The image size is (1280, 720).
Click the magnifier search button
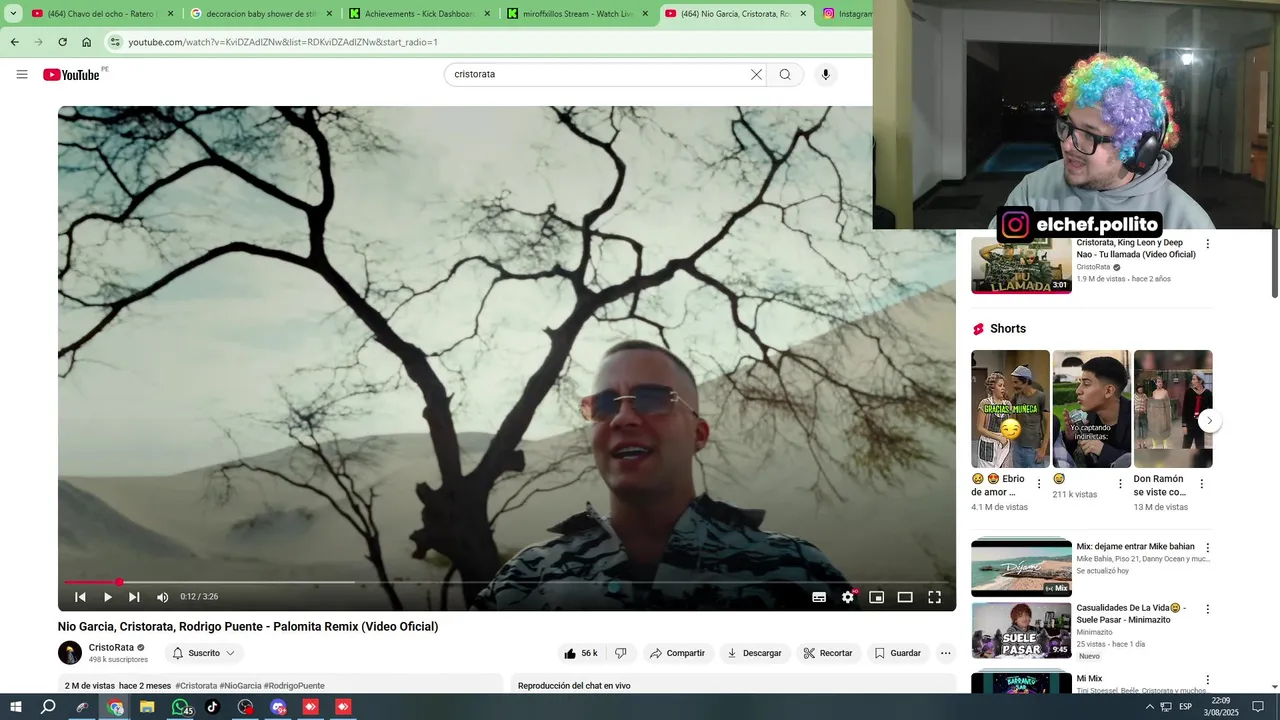(x=785, y=74)
